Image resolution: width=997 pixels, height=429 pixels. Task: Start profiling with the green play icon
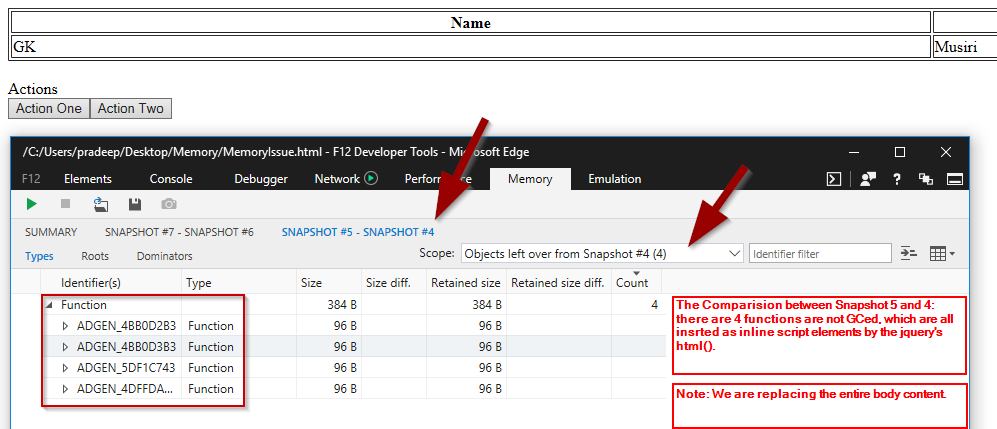click(31, 204)
